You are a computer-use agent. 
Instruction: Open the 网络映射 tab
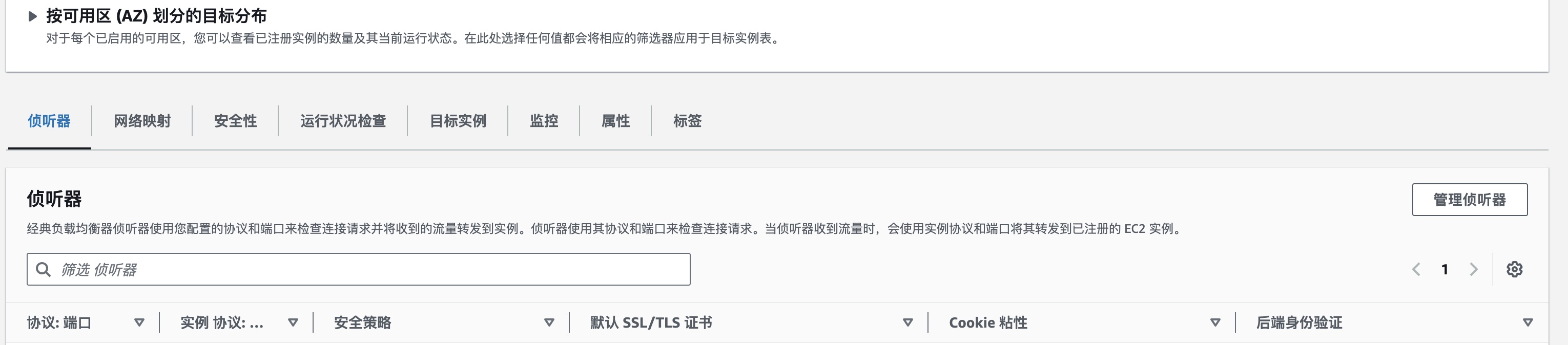point(142,121)
